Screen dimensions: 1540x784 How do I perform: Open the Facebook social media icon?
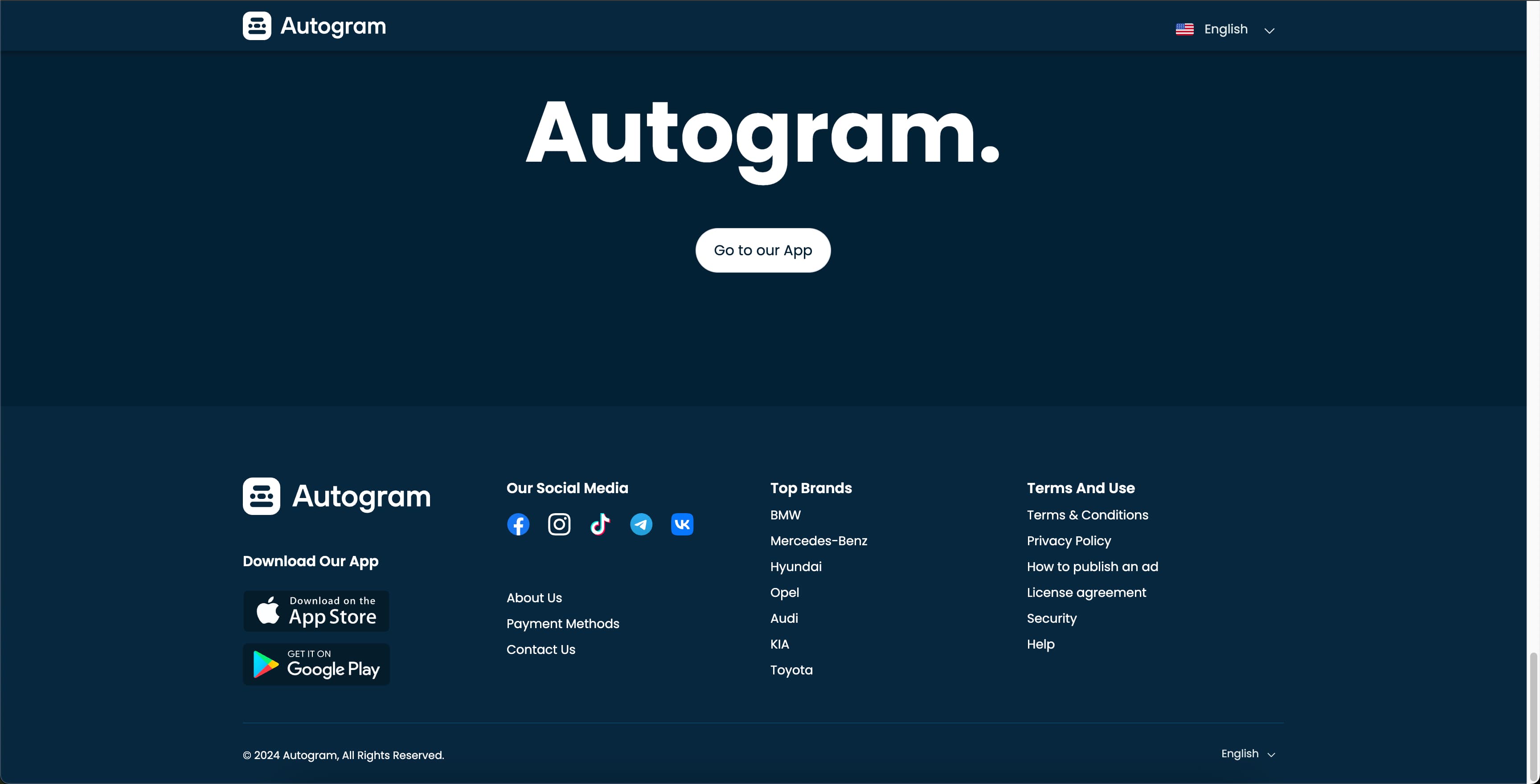(518, 524)
